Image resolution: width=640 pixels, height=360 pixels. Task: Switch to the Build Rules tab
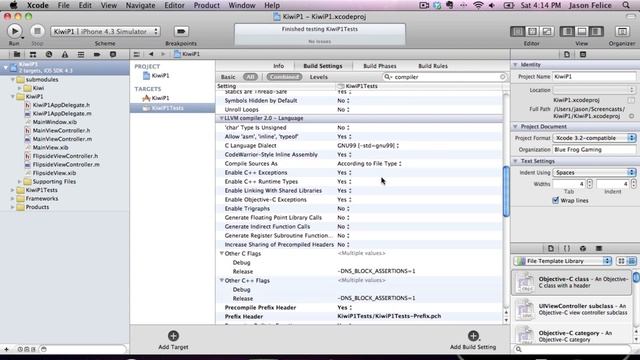[433, 66]
